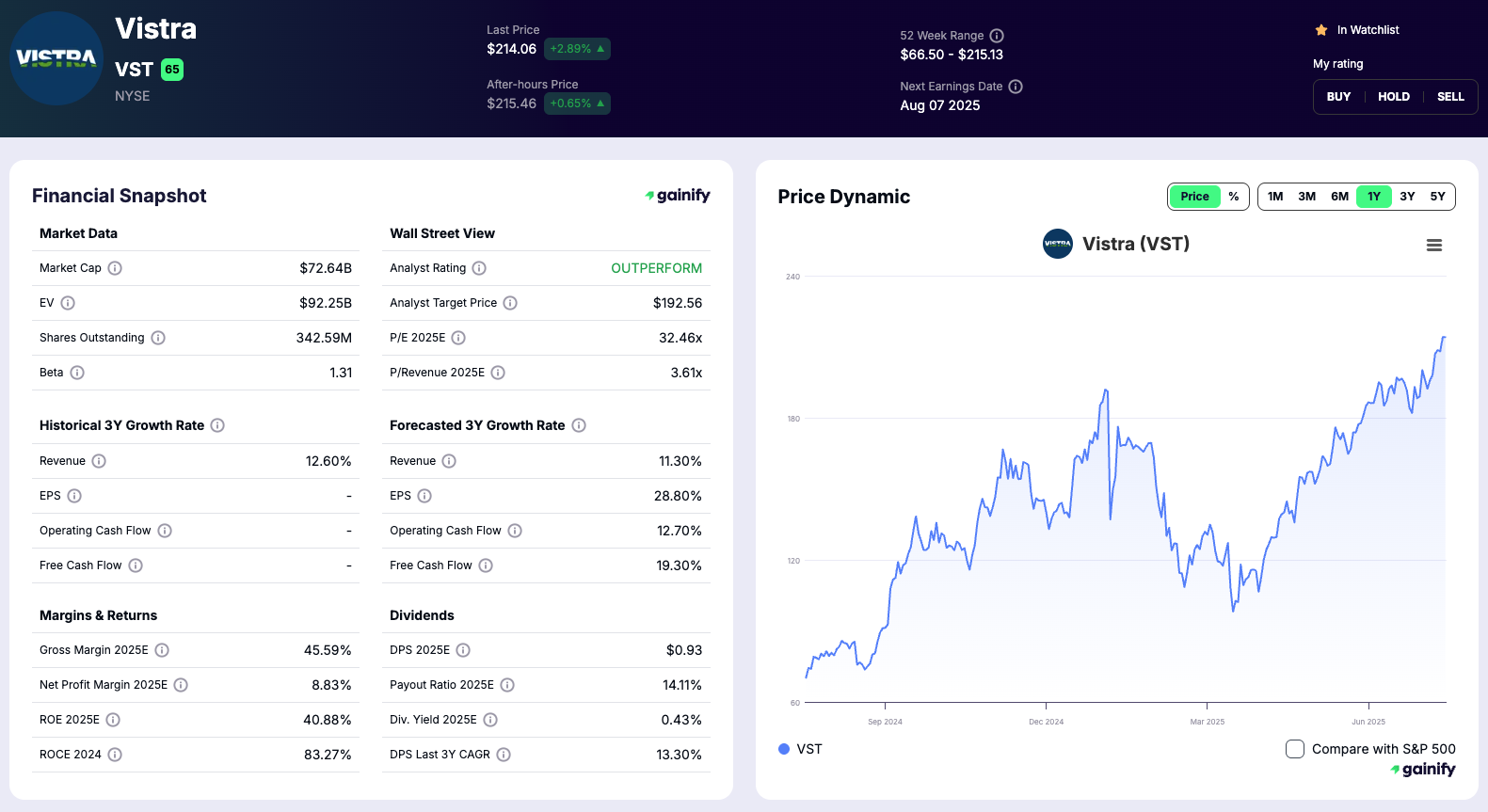Open historical Operating Cash Flow info icon

[165, 531]
